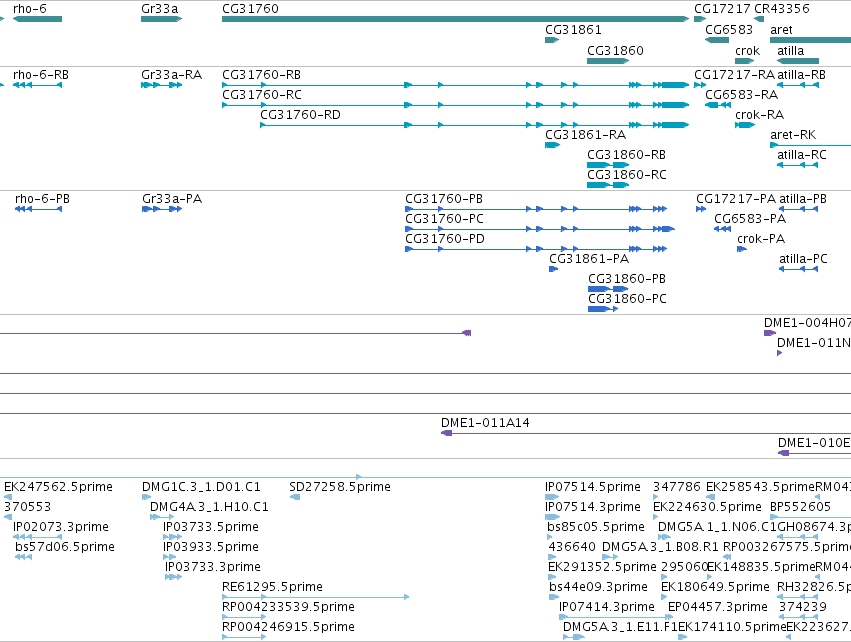Click the RP004246915.5prime EST label
Screen dimensions: 851x642
(288, 628)
